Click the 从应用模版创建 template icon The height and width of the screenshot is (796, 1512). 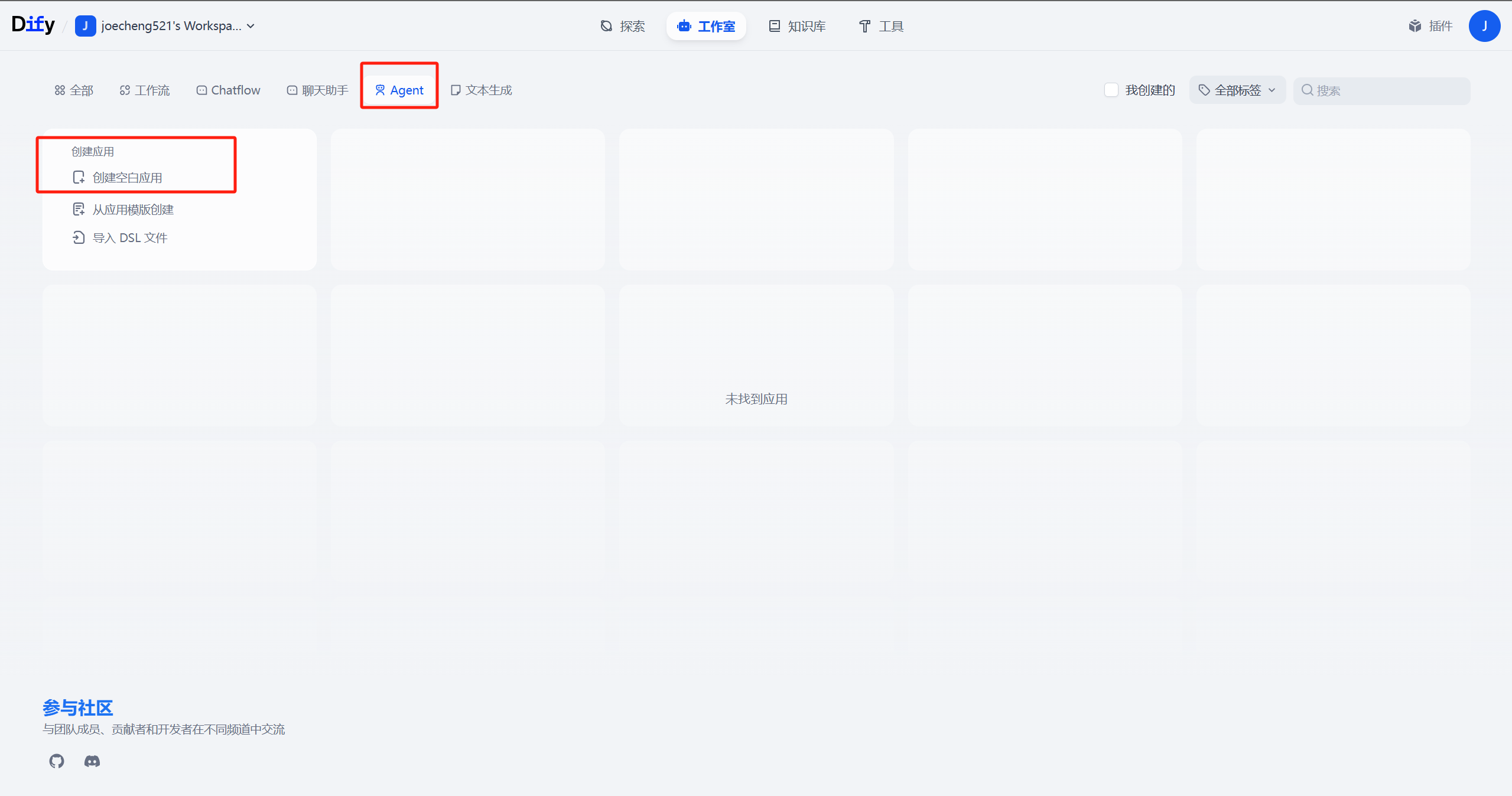point(79,210)
